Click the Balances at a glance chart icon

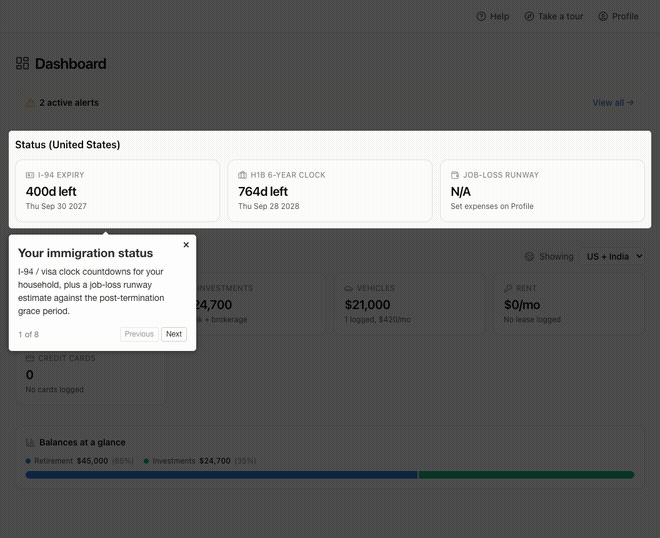click(x=30, y=442)
